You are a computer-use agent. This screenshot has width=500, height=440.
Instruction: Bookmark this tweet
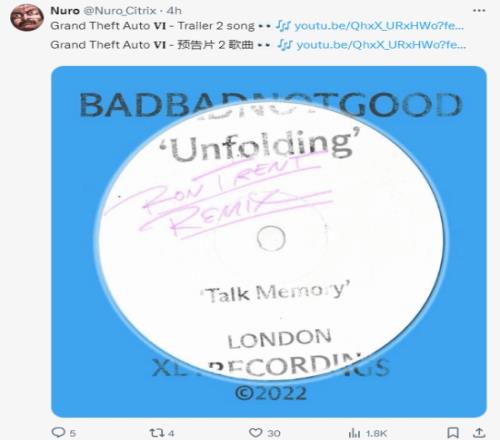[x=453, y=433]
